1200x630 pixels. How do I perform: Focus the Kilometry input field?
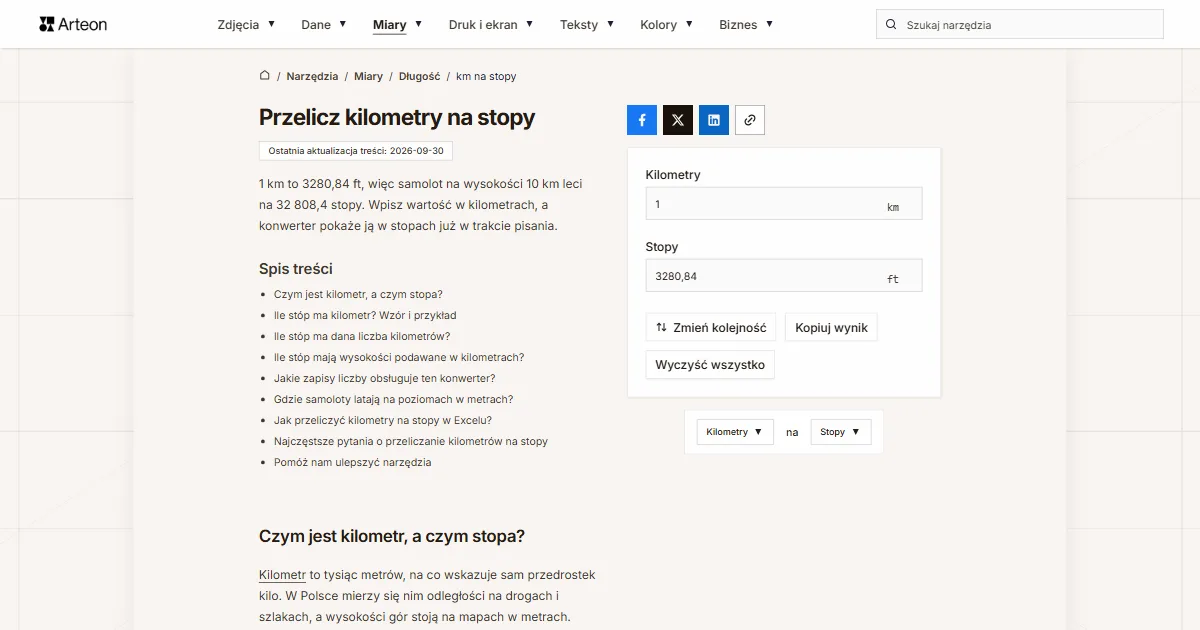pos(784,204)
